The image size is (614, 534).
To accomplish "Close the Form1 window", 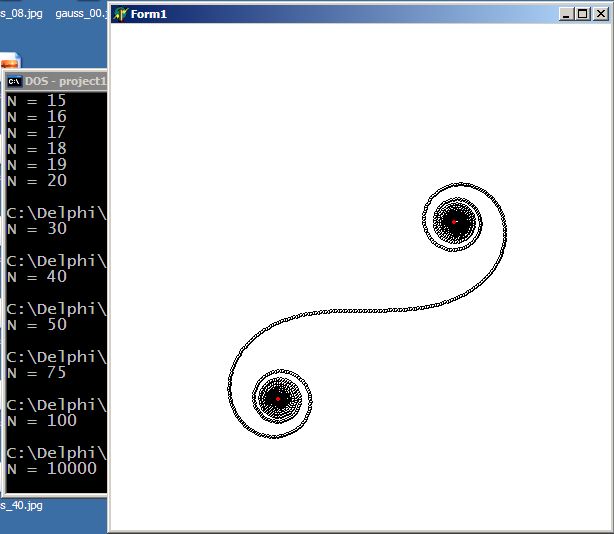I will 599,14.
